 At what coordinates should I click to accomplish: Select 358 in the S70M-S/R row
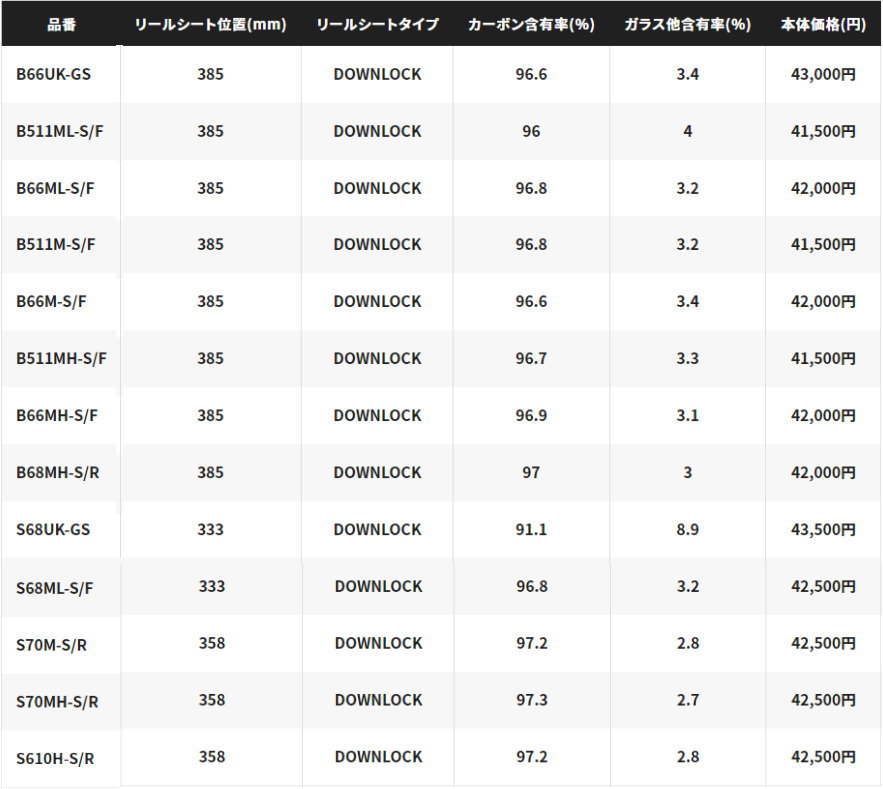(x=212, y=643)
